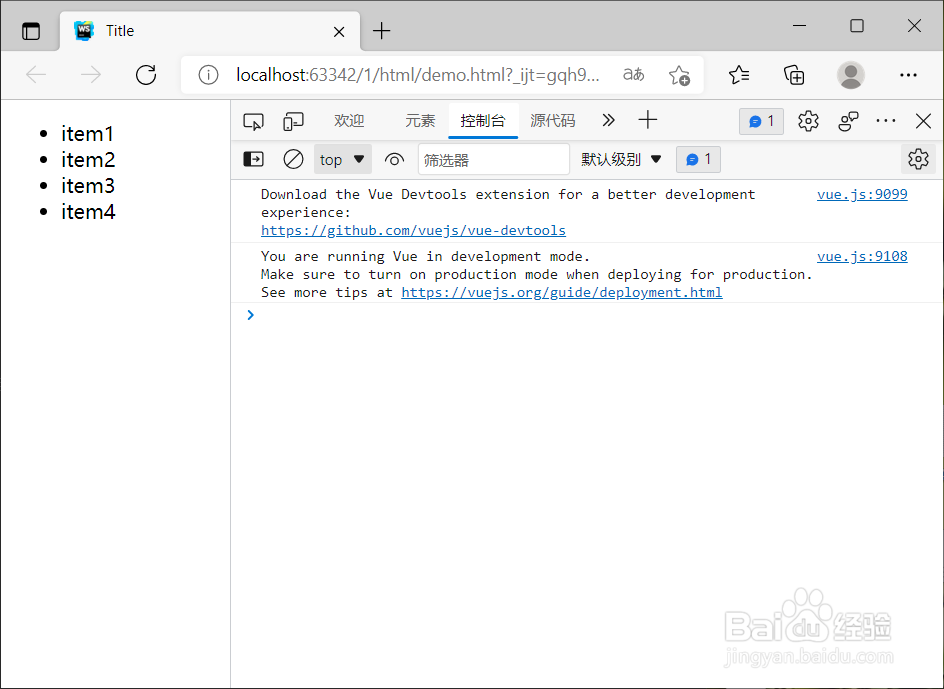Open browser Settings and more menu
Viewport: 944px width, 689px height.
pos(908,75)
